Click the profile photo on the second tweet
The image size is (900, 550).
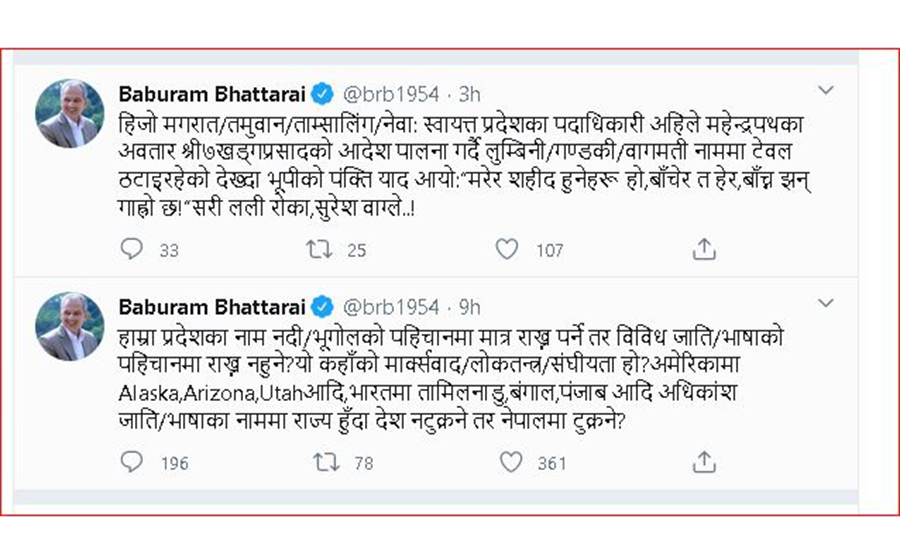pyautogui.click(x=69, y=326)
